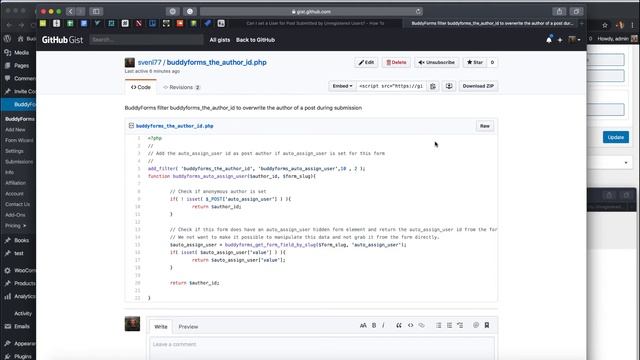Toggle the Safari sidebar button

(96, 11)
